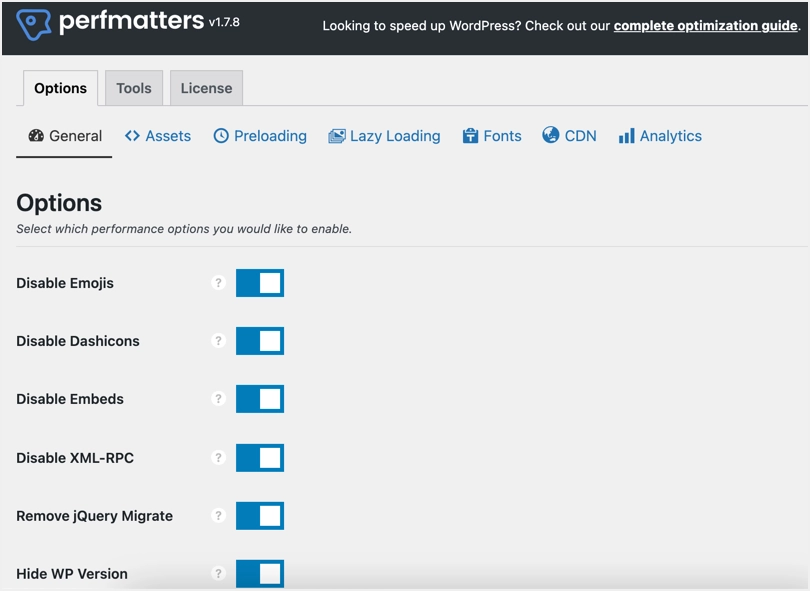Click the perfmatters brand name text
This screenshot has height=591, width=810.
pos(131,21)
